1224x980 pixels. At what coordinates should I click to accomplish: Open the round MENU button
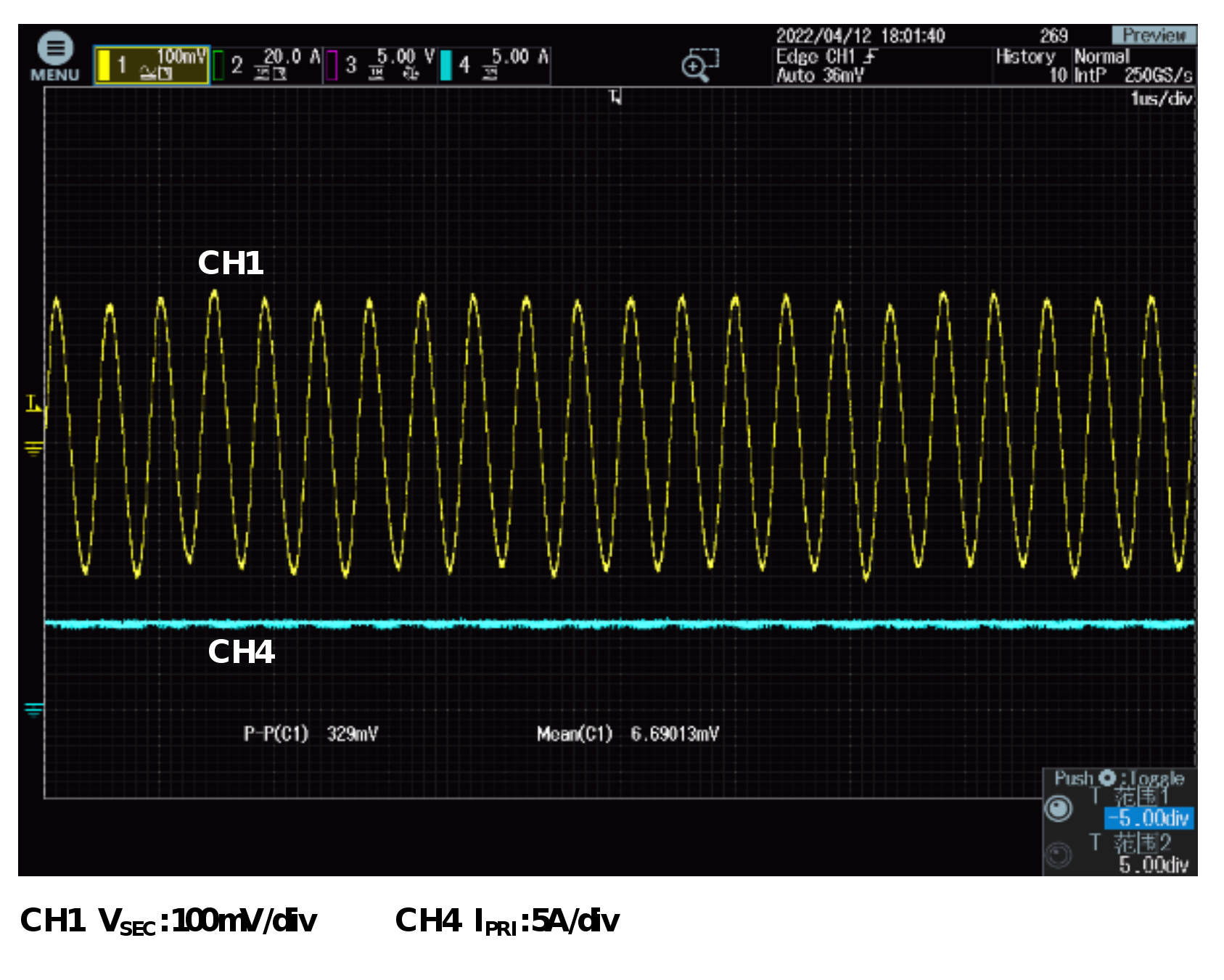(55, 56)
